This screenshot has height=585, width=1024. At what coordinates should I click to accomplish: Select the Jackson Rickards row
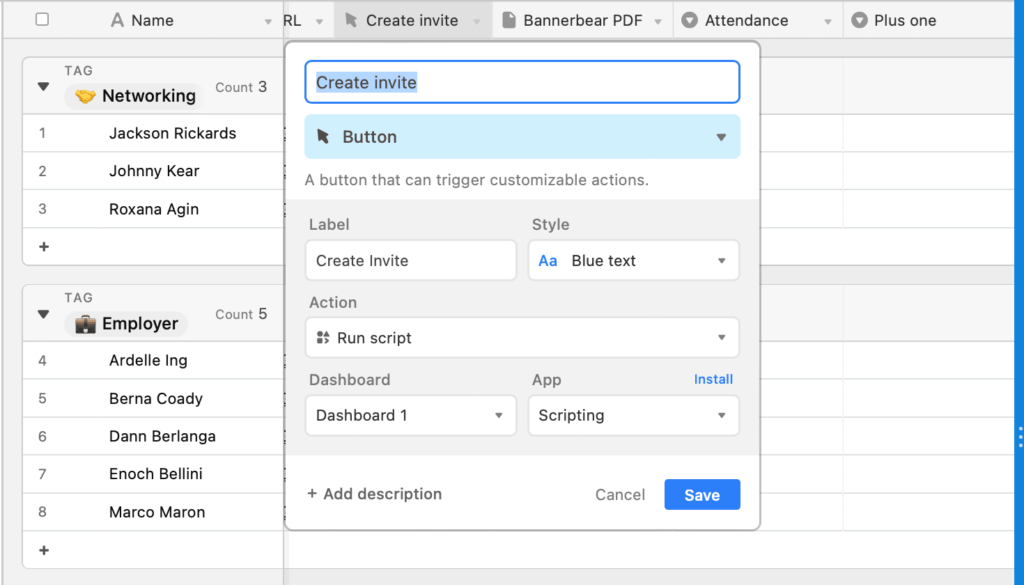(x=153, y=133)
